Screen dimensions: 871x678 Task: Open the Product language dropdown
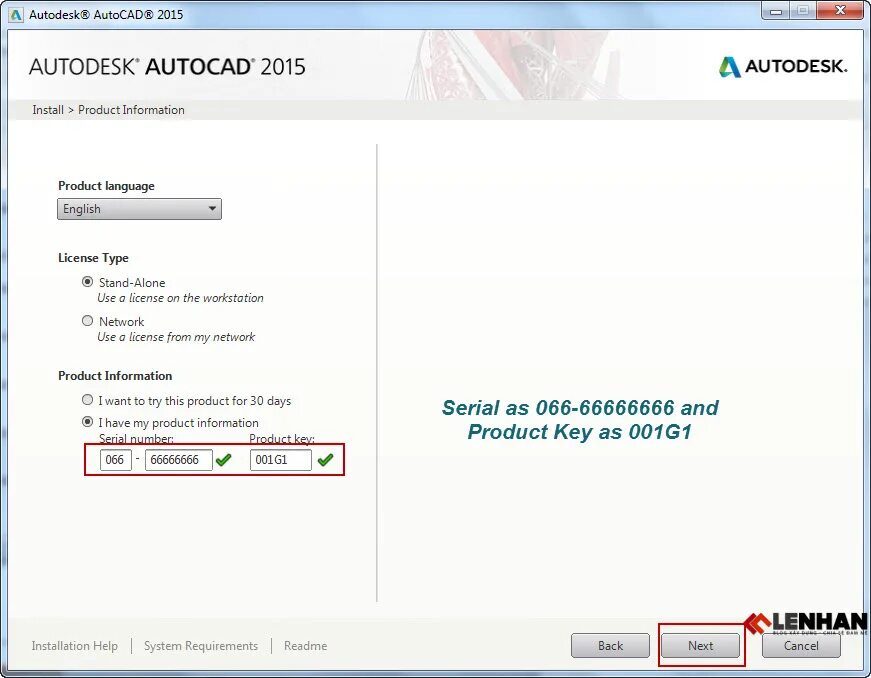coord(139,209)
